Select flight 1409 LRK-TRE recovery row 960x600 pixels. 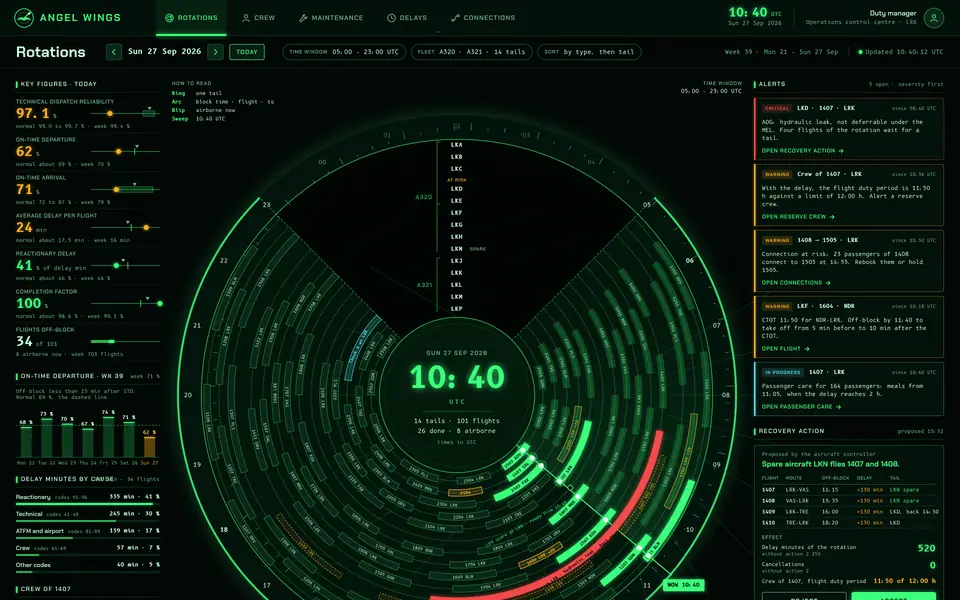coord(849,512)
